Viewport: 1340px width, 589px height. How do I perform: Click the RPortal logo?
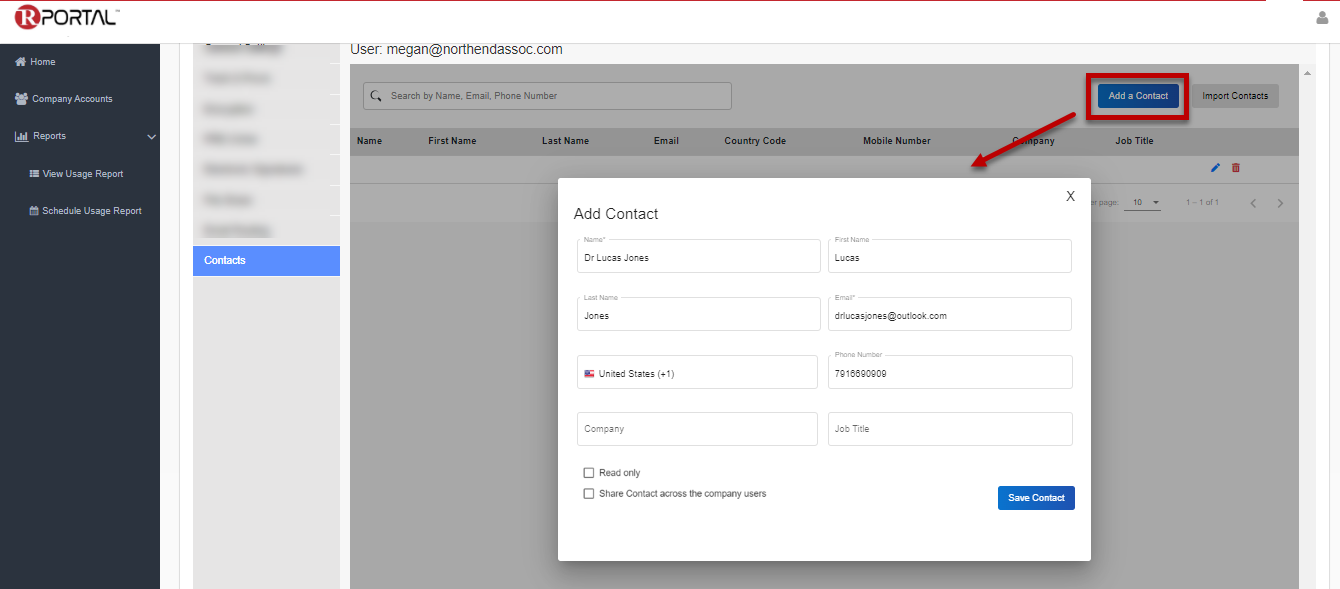click(x=66, y=17)
